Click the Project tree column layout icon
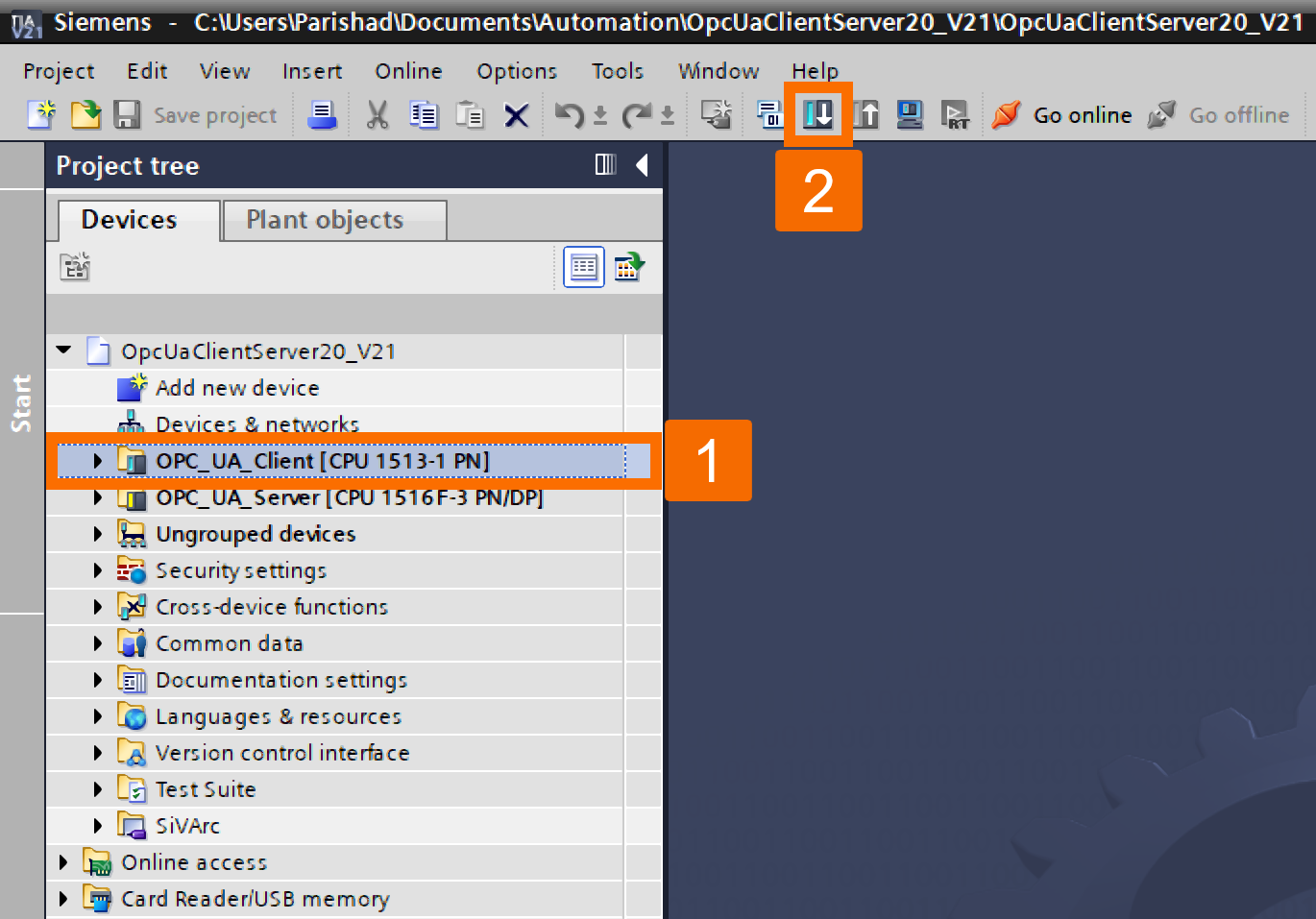This screenshot has height=919, width=1316. (605, 165)
